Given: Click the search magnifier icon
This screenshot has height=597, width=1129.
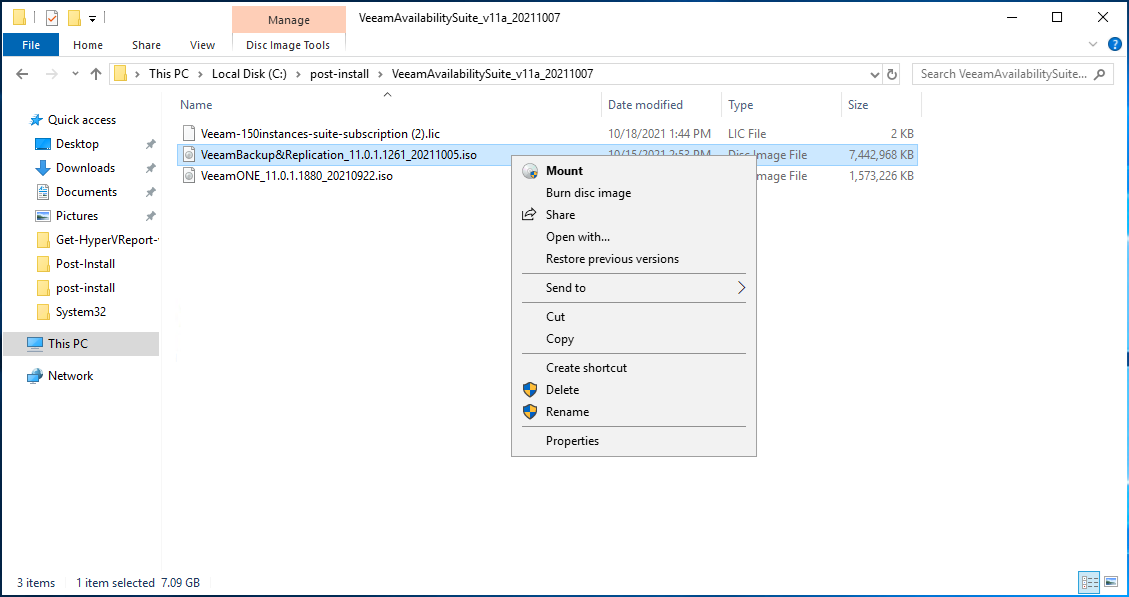Looking at the screenshot, I should (1099, 73).
